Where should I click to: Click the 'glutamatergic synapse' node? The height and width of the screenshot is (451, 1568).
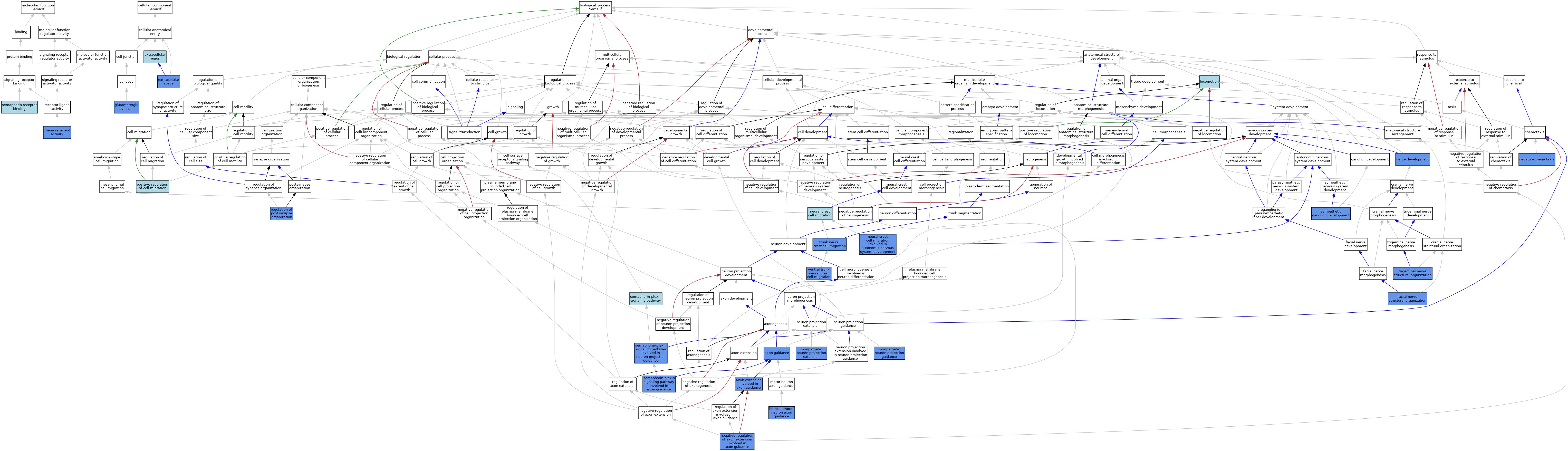coord(127,107)
